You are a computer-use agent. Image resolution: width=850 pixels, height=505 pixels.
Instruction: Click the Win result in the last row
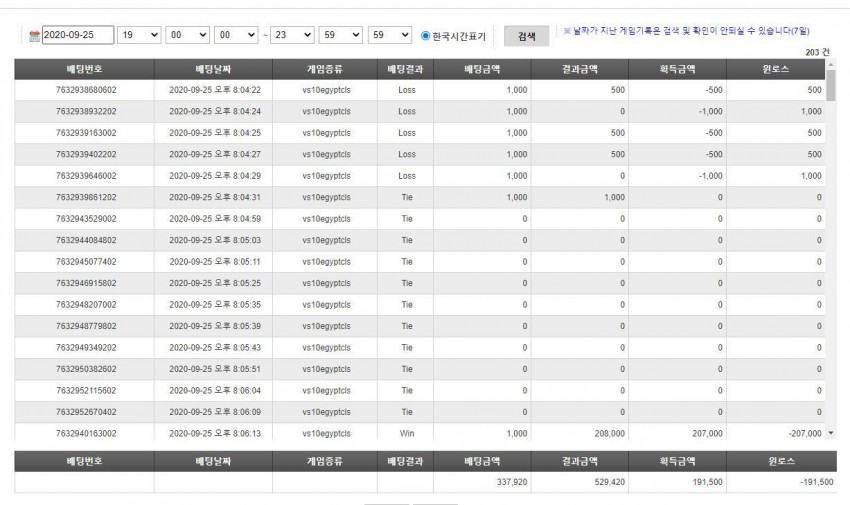pos(407,433)
